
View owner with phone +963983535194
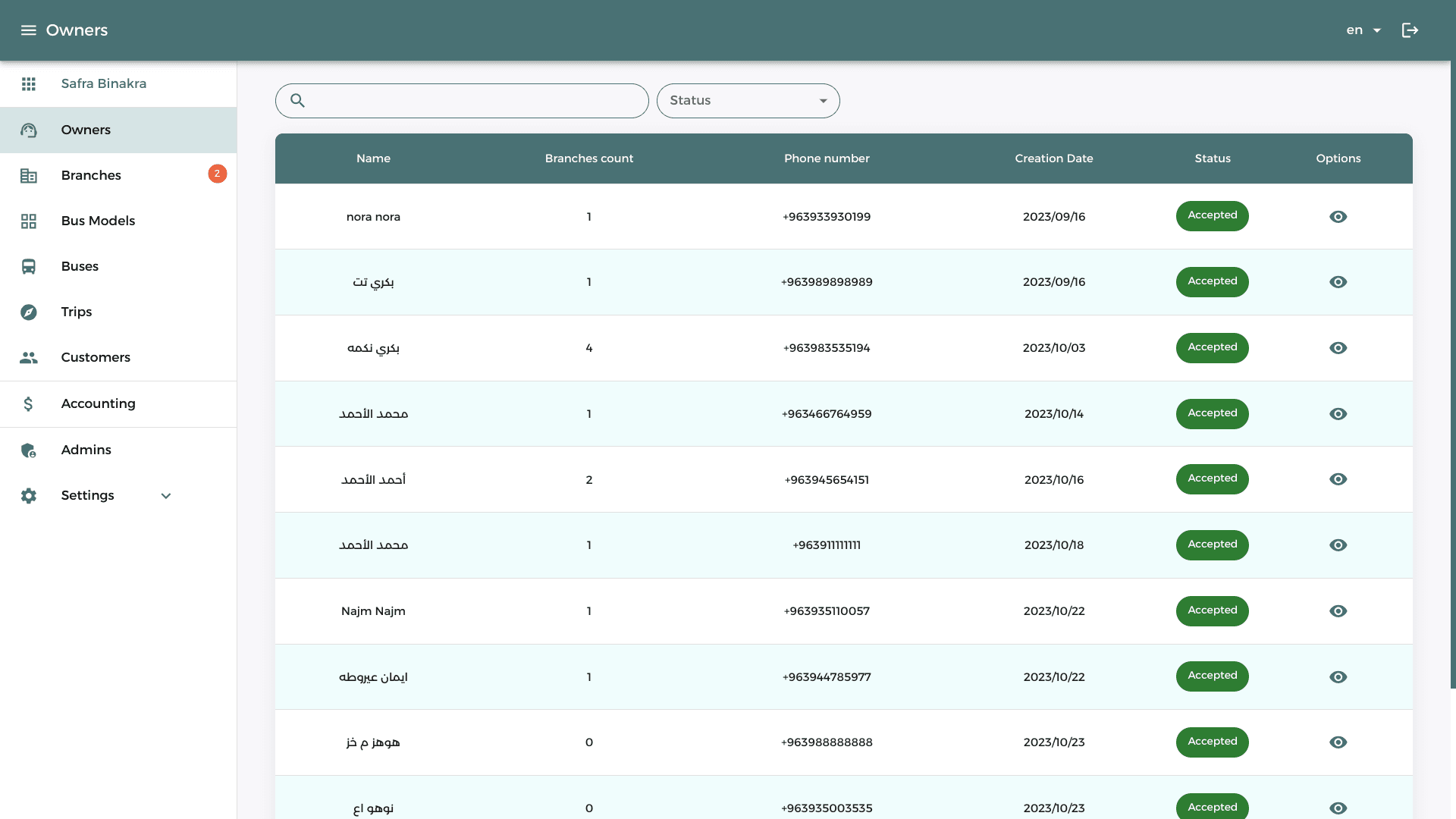click(1338, 348)
